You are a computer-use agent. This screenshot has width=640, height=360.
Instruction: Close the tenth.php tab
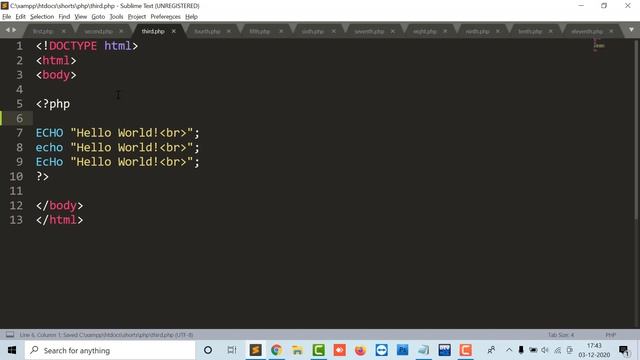[x=551, y=31]
